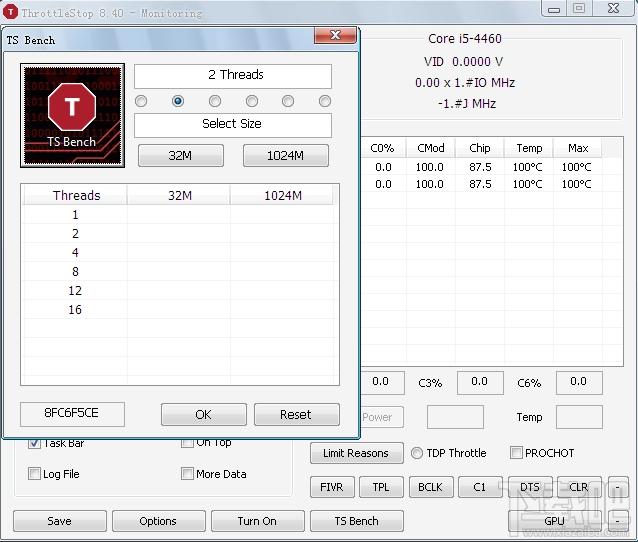Click the ThrottleStop title bar icon
This screenshot has width=638, height=542.
tap(10, 13)
